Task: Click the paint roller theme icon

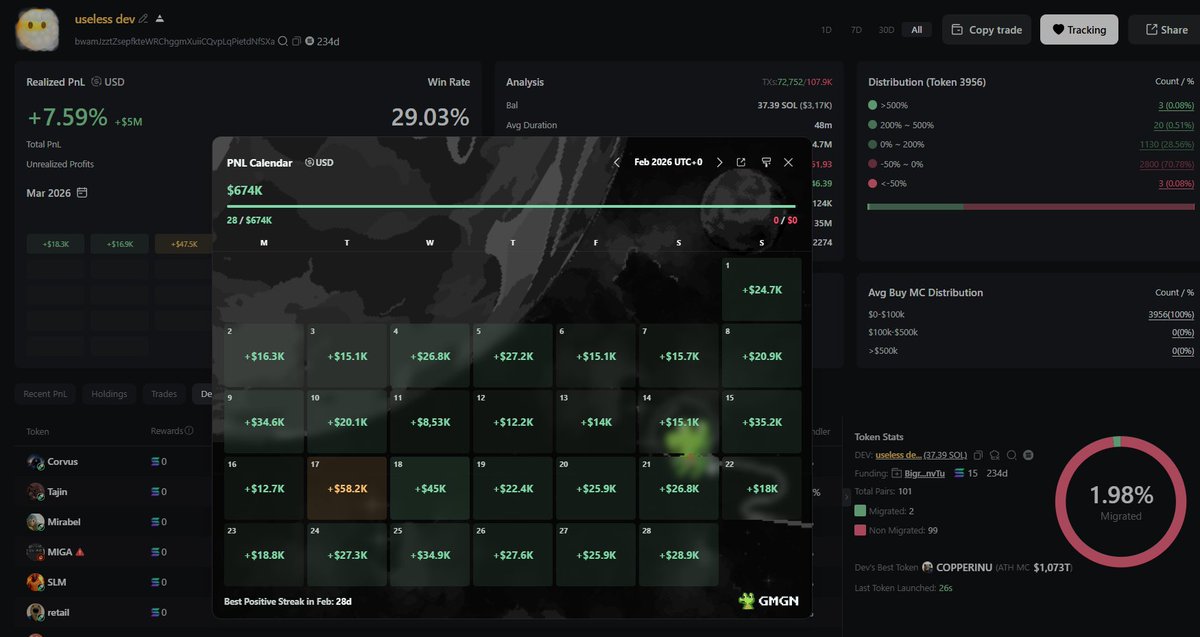Action: [766, 162]
